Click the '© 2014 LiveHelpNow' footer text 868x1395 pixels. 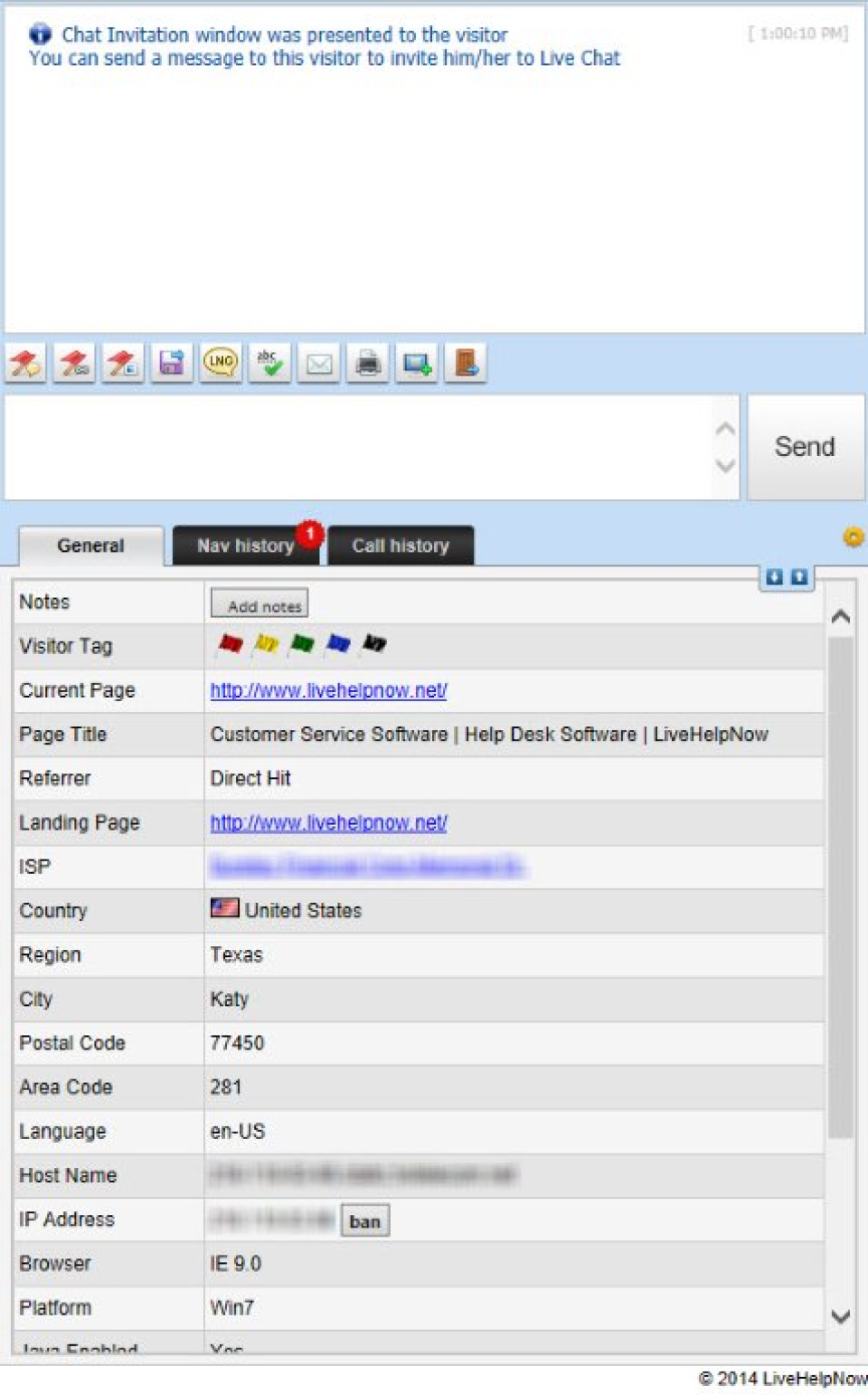pos(783,1378)
